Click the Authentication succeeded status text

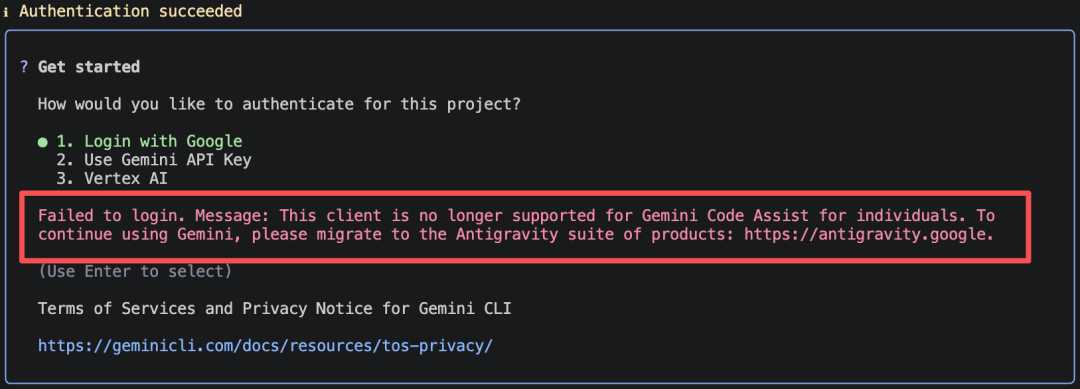tap(130, 12)
